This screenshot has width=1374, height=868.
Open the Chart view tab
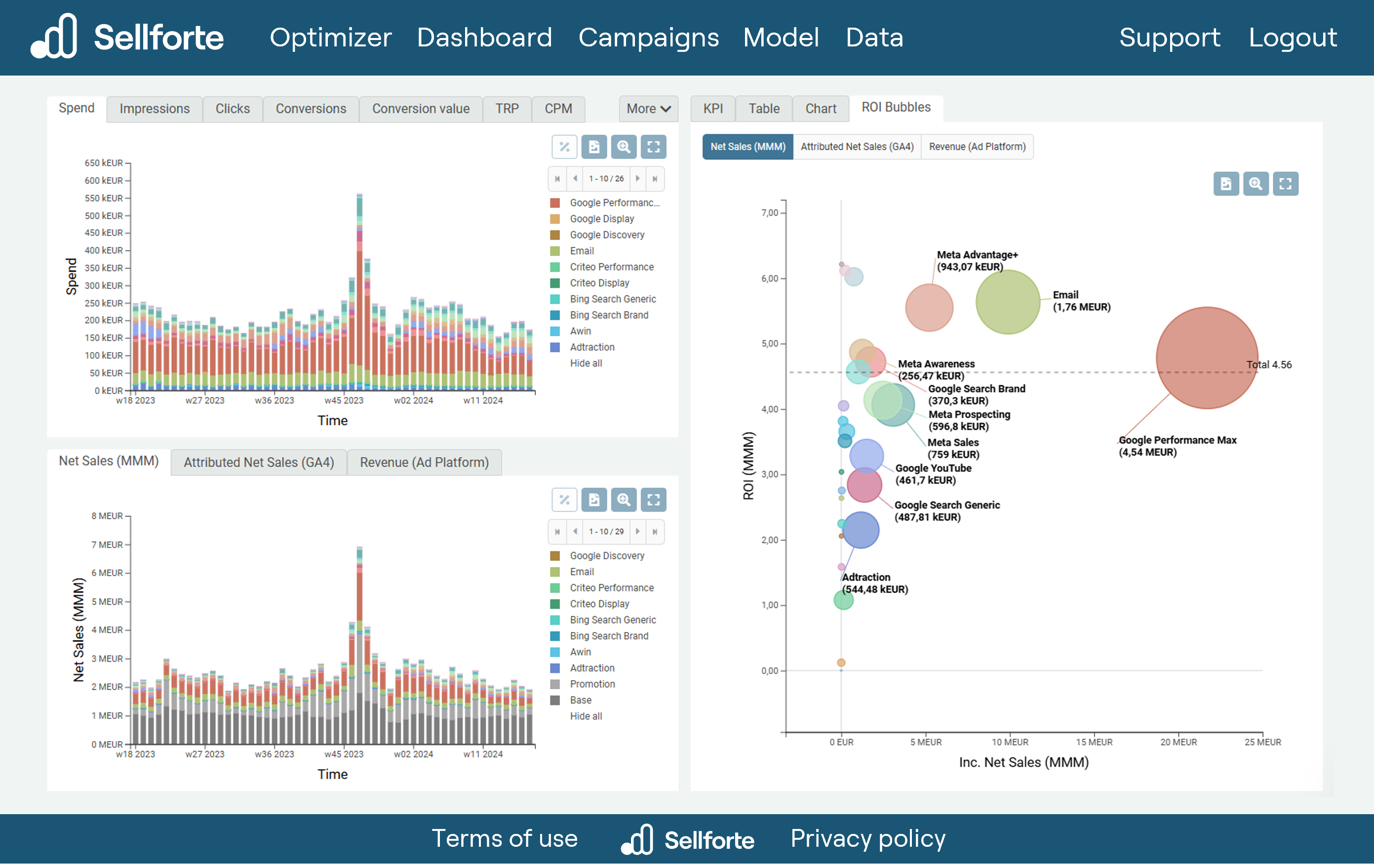click(820, 109)
